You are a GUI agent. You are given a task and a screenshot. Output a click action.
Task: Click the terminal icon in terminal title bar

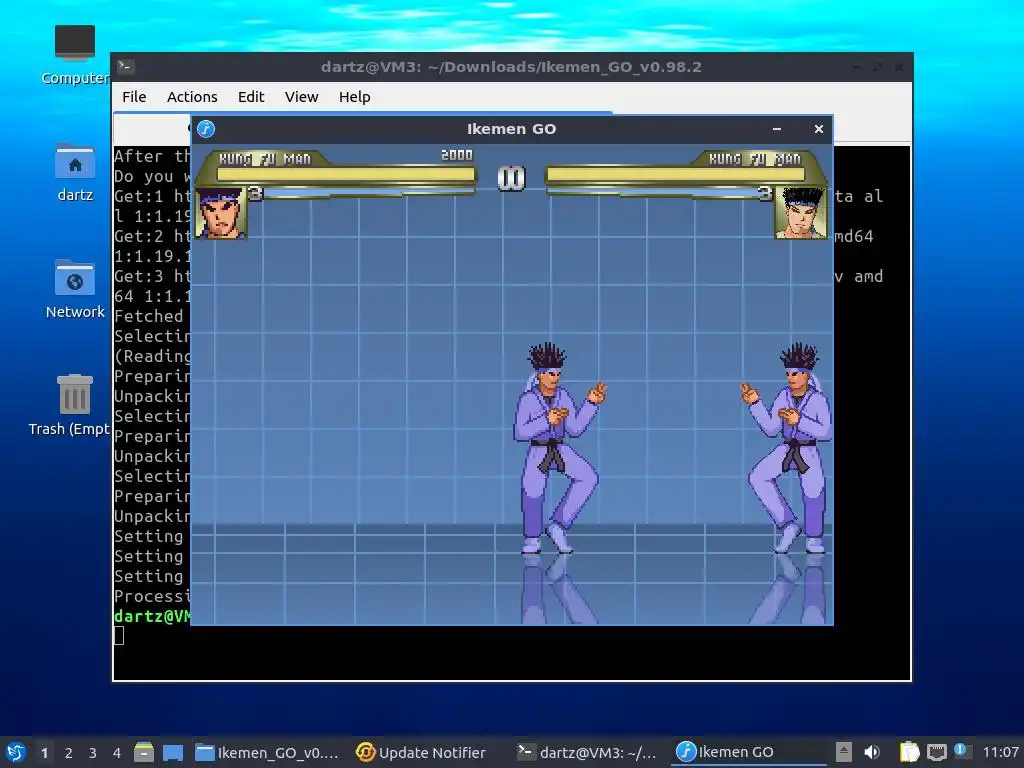pos(126,67)
